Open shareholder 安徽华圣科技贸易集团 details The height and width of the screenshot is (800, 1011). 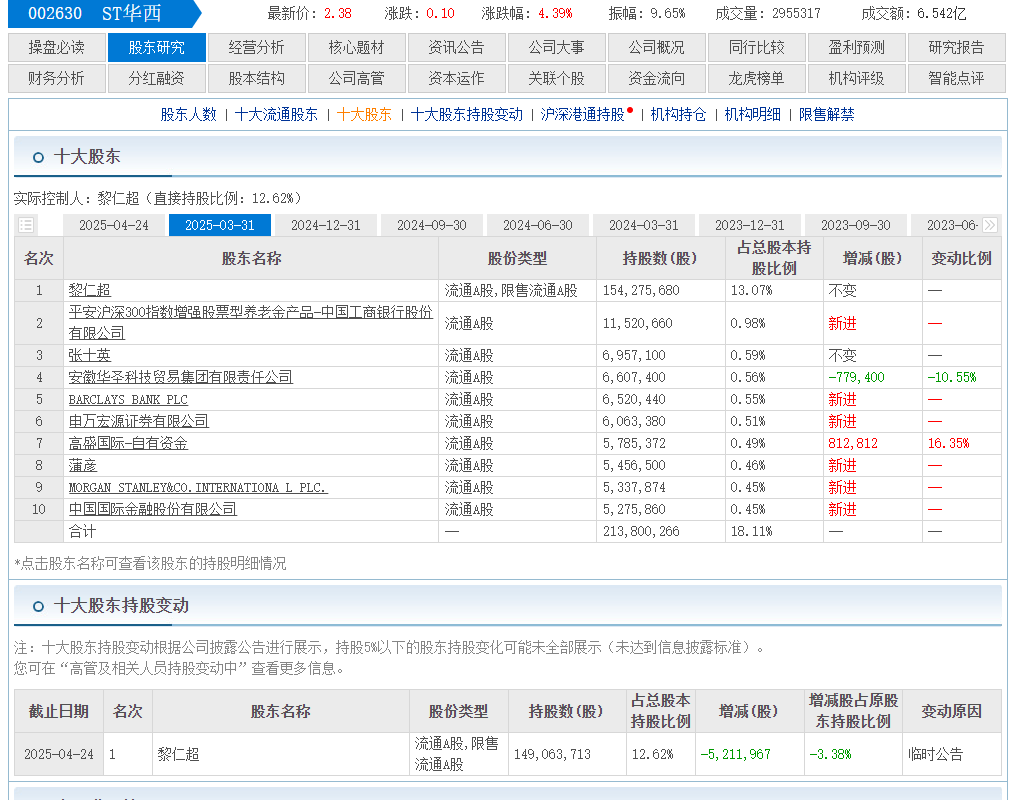pos(181,377)
